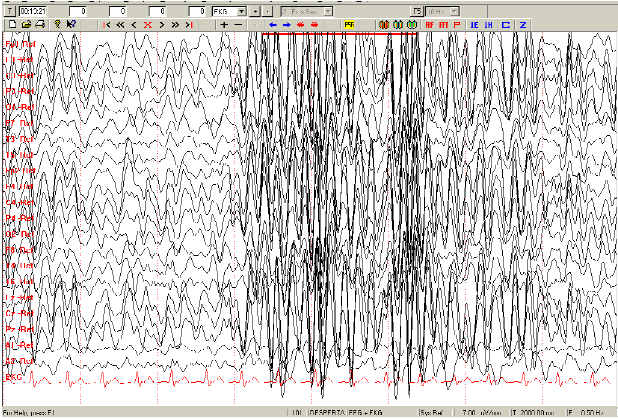Step back one page

[x=134, y=25]
